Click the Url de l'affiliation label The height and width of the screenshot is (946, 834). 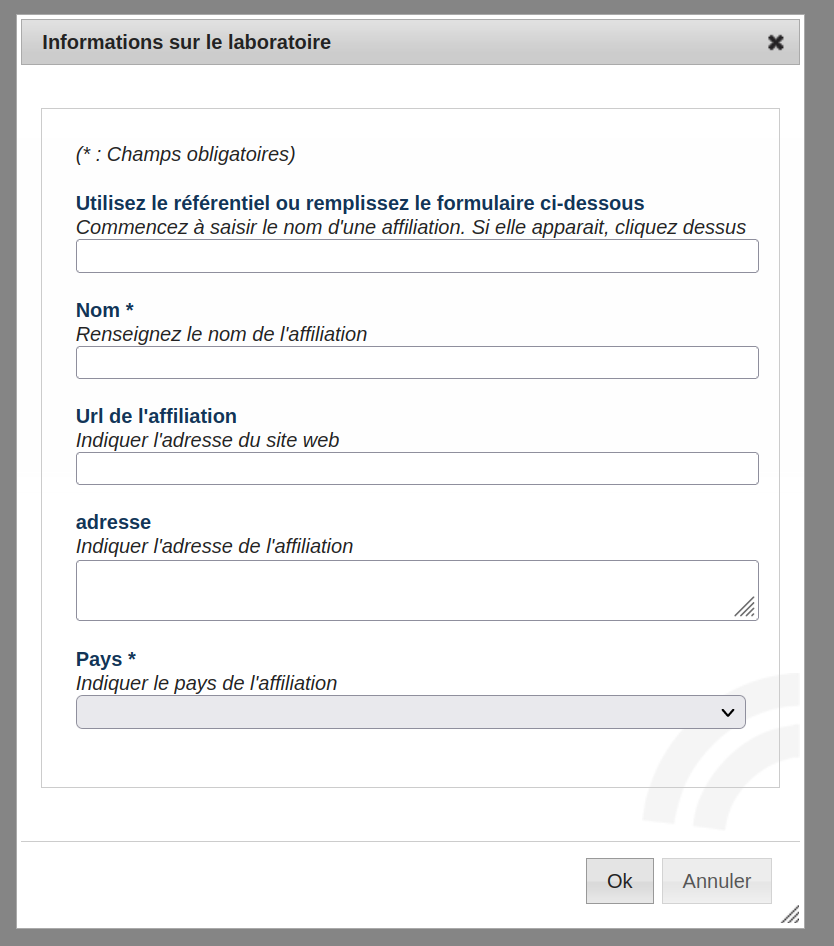click(156, 416)
